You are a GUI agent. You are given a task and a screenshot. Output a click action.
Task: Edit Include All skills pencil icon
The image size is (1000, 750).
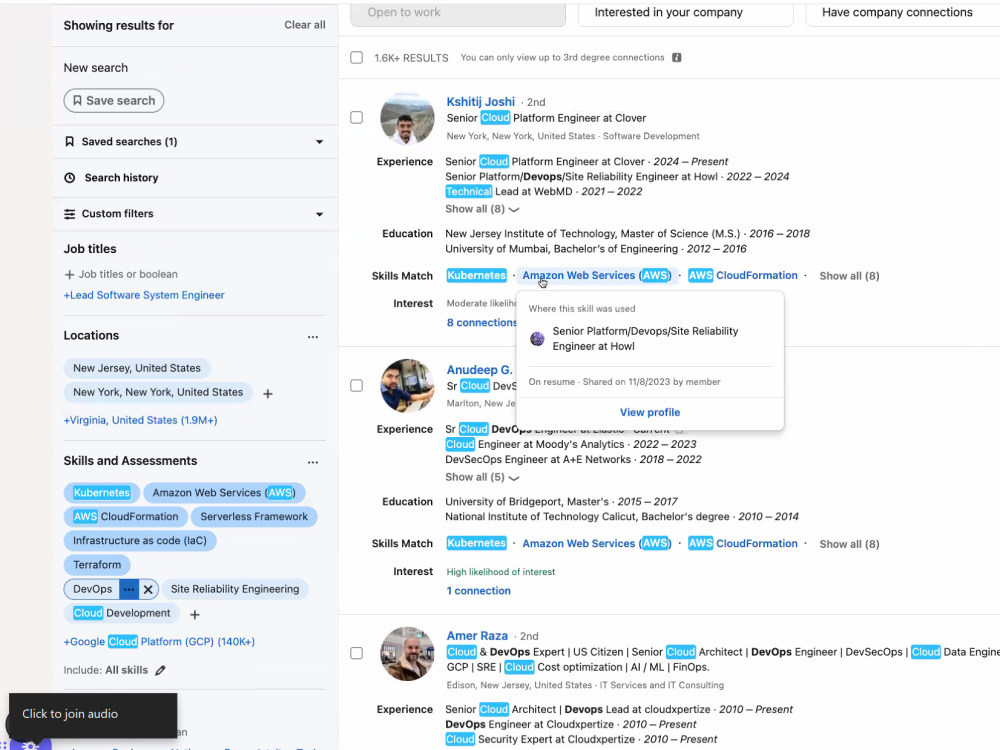[161, 670]
